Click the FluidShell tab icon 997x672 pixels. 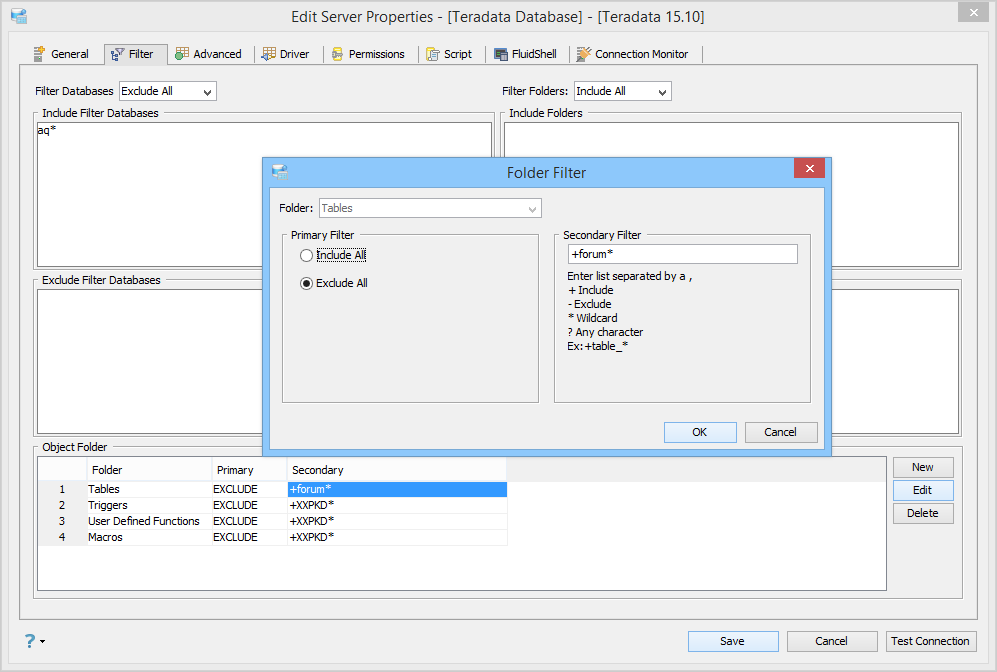point(501,54)
